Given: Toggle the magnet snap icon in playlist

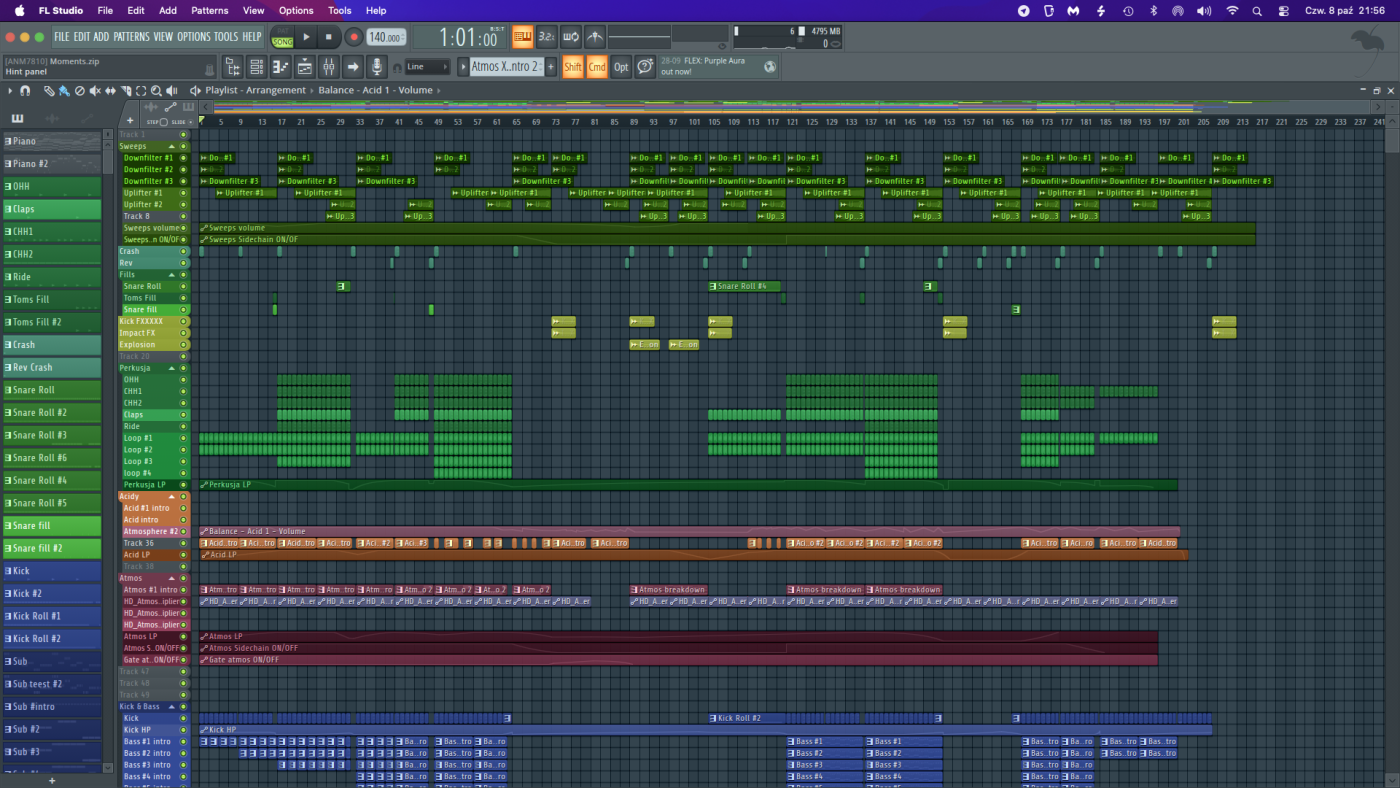Looking at the screenshot, I should click(x=25, y=91).
